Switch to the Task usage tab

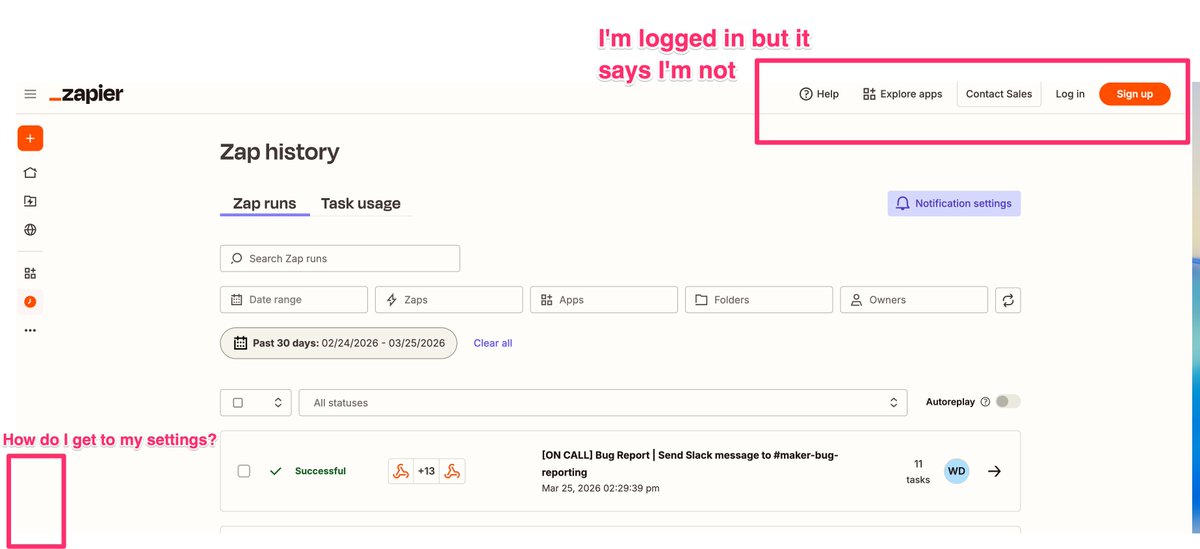point(361,203)
